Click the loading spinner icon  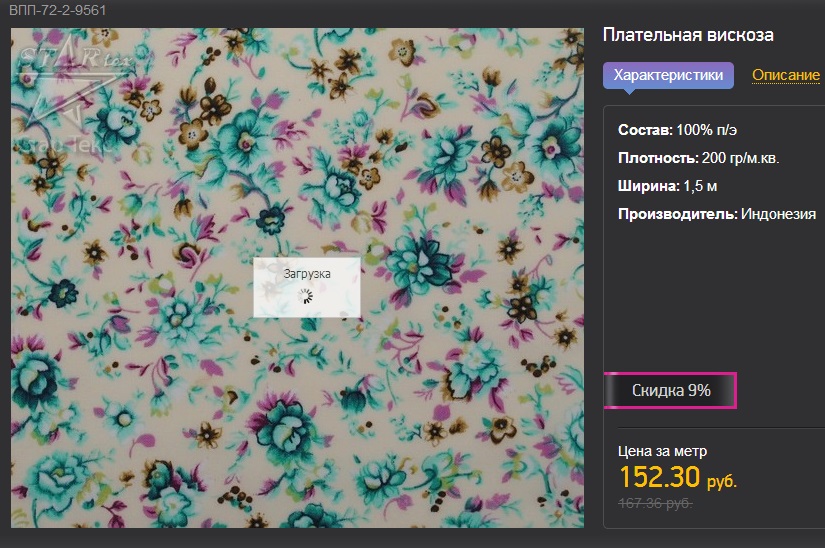tap(307, 296)
